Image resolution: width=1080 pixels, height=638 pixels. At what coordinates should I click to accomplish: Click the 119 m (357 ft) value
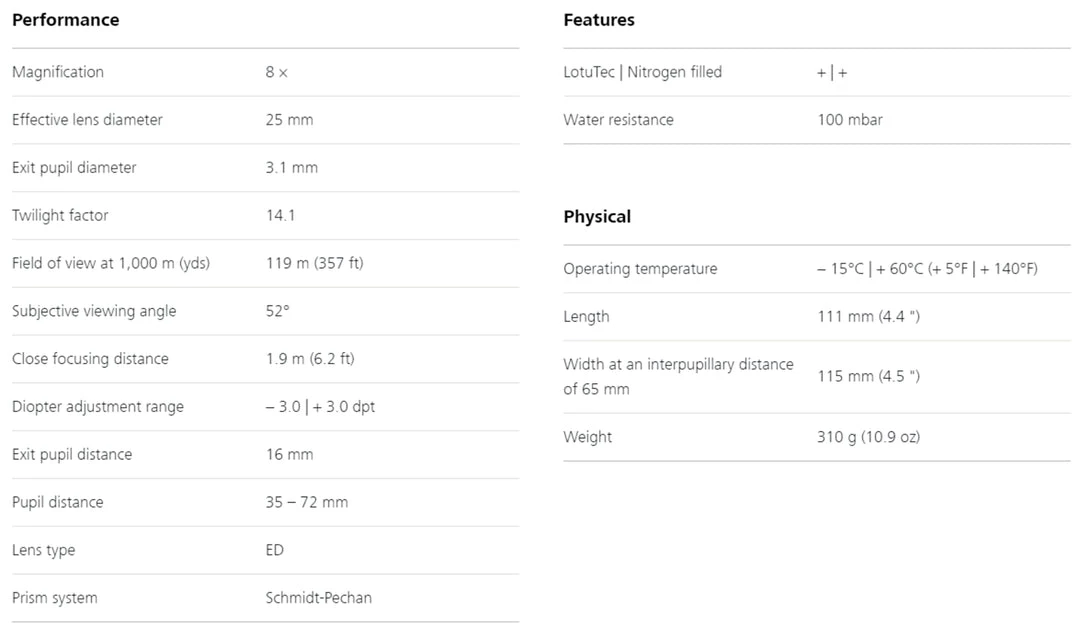coord(314,264)
